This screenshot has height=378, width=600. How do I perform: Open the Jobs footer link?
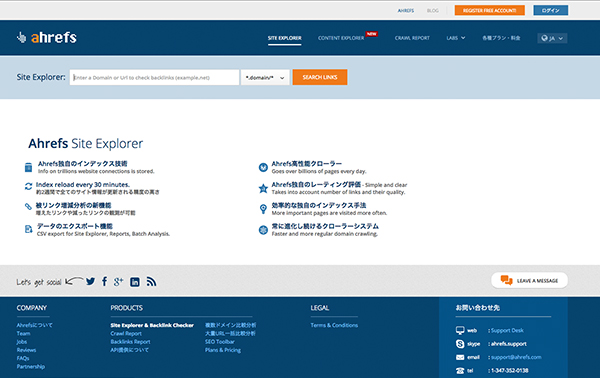tap(22, 342)
